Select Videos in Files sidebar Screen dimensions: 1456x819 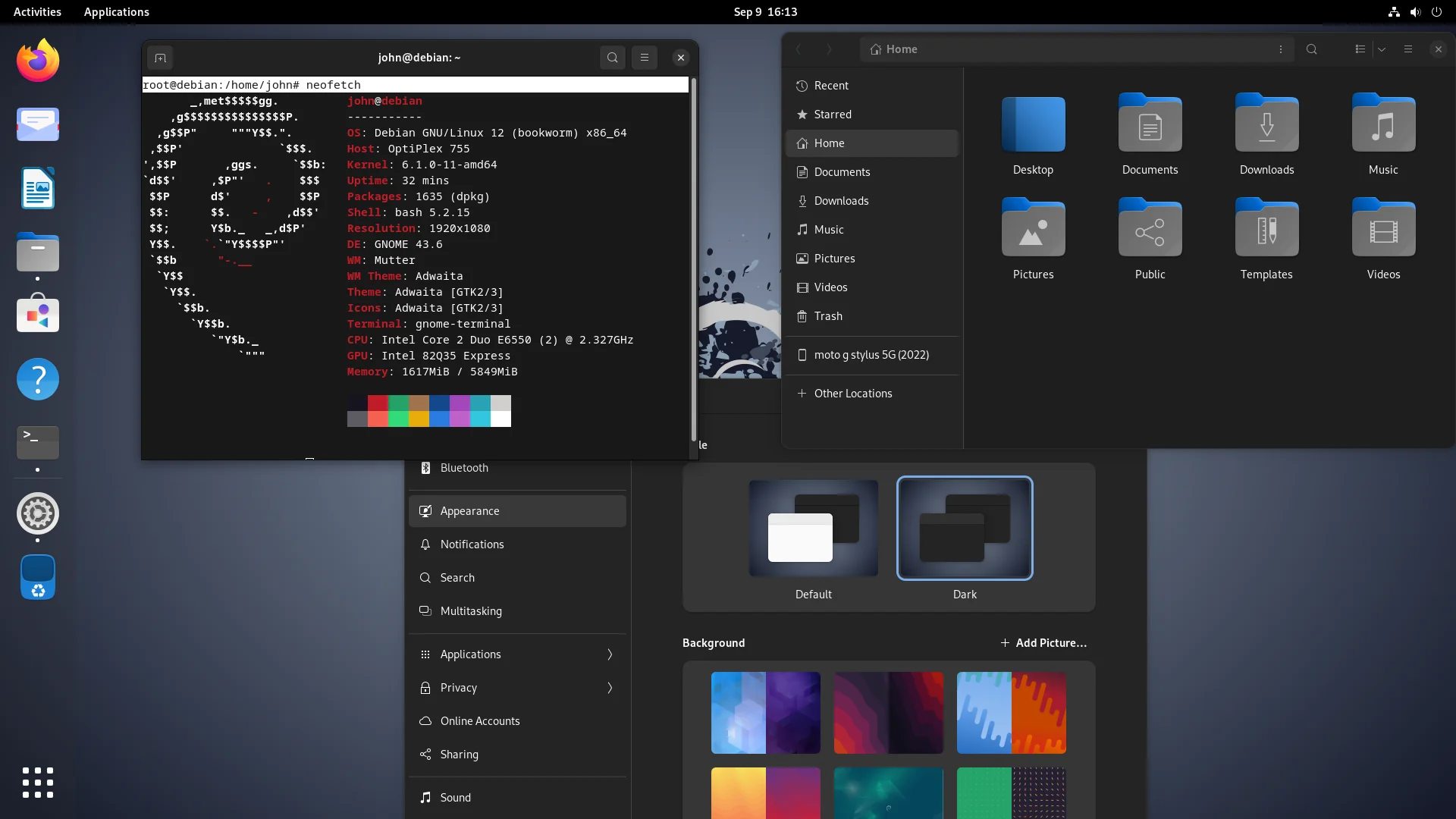(872, 287)
